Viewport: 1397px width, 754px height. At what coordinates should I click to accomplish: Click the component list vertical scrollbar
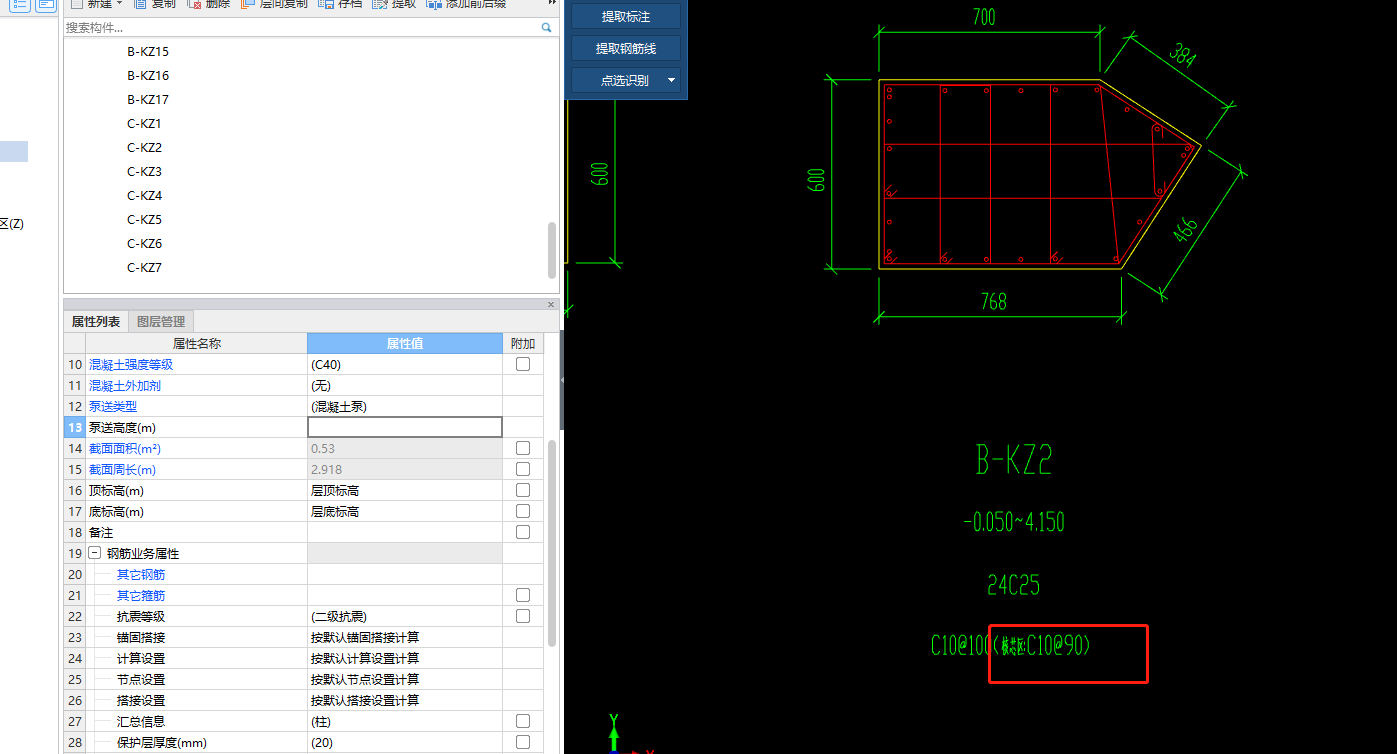tap(552, 251)
